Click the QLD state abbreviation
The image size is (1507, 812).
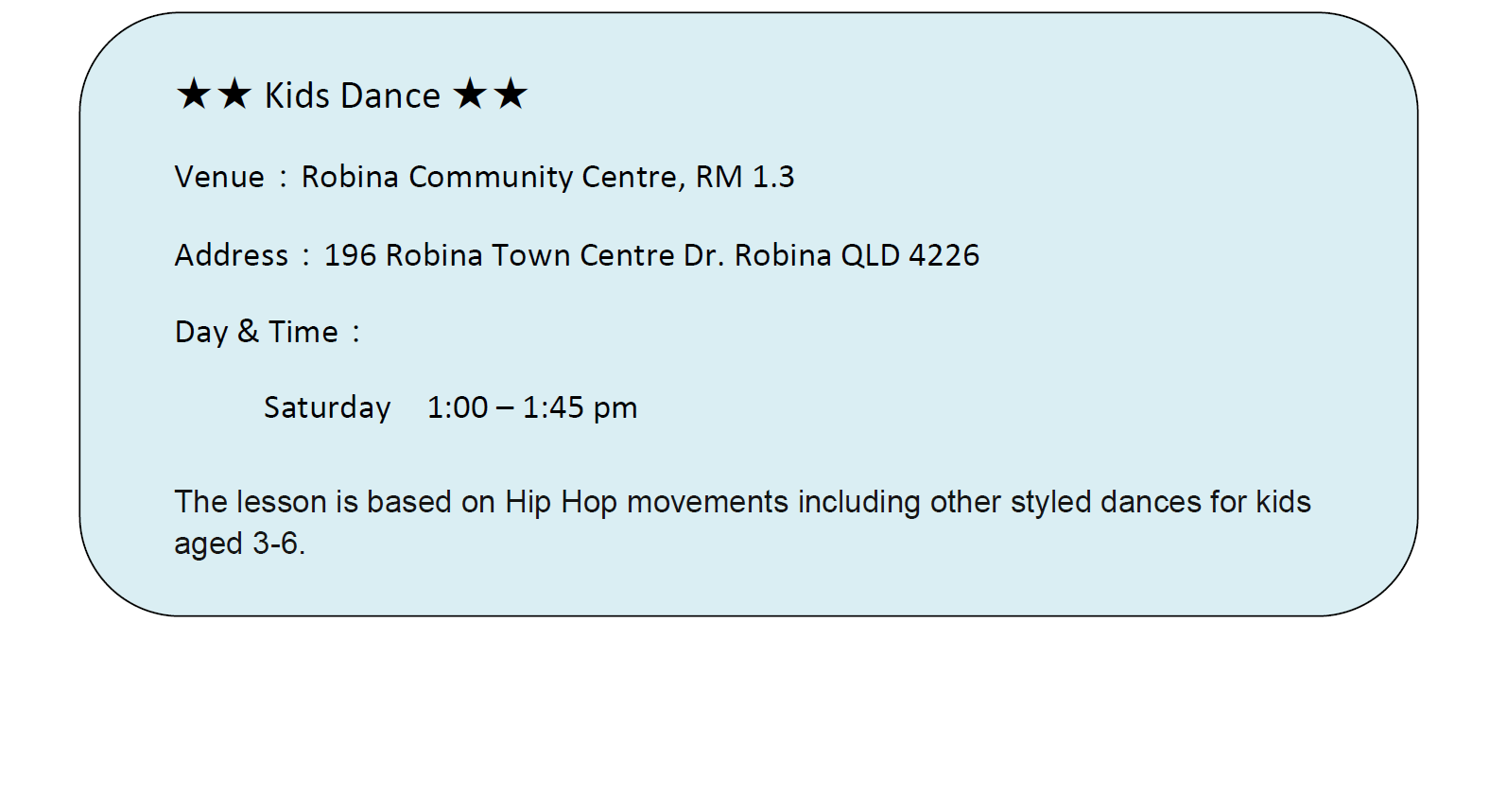click(x=870, y=255)
